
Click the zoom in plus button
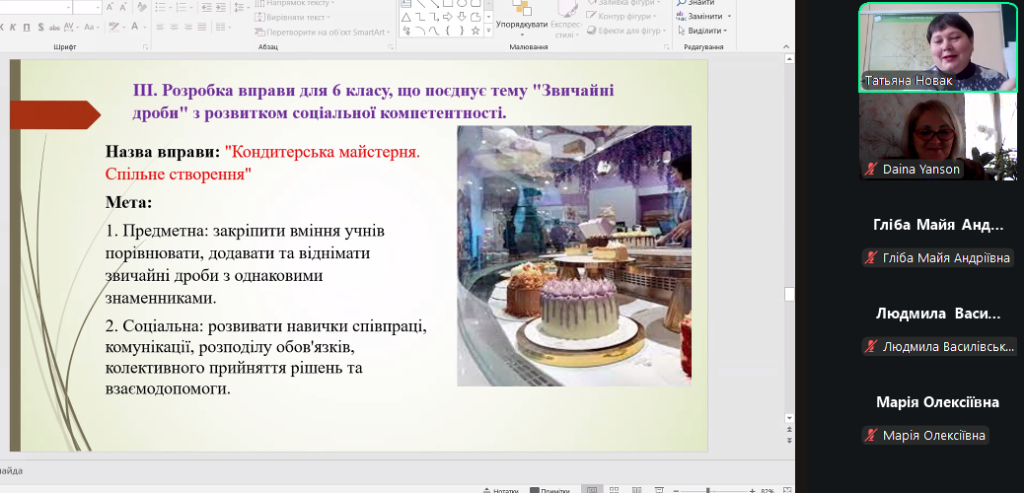click(x=752, y=490)
